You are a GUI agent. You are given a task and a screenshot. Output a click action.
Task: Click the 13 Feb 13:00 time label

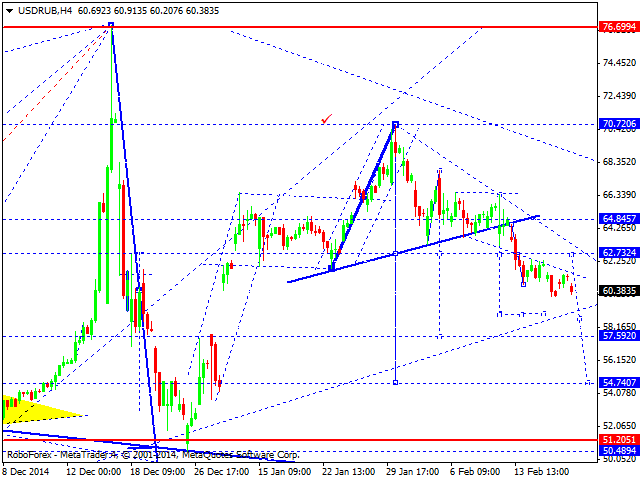coord(541,472)
